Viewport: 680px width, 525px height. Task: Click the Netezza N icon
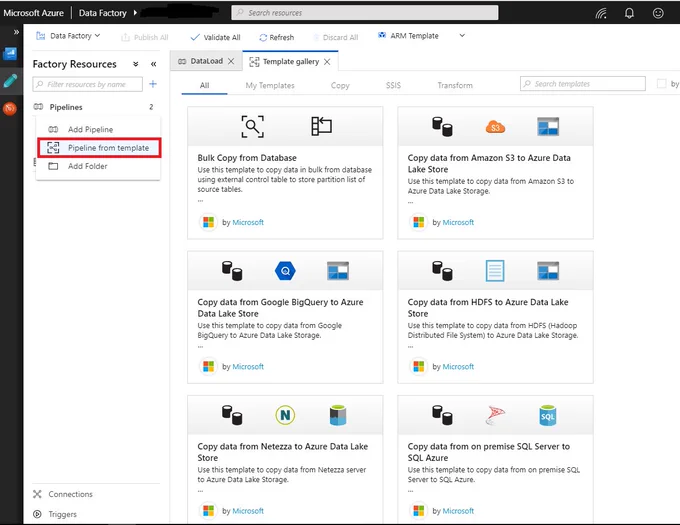285,415
